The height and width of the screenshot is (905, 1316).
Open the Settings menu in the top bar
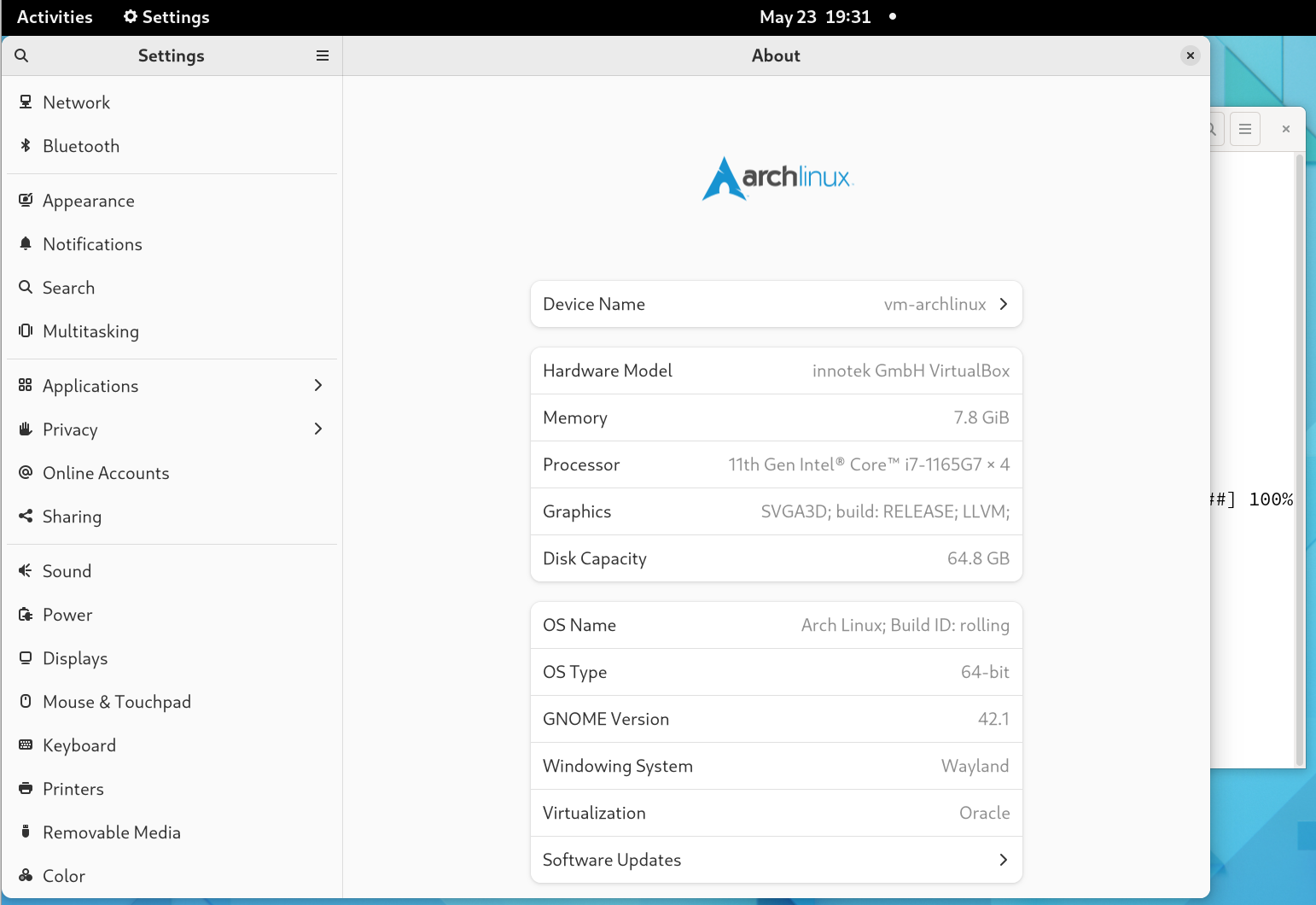tap(166, 16)
